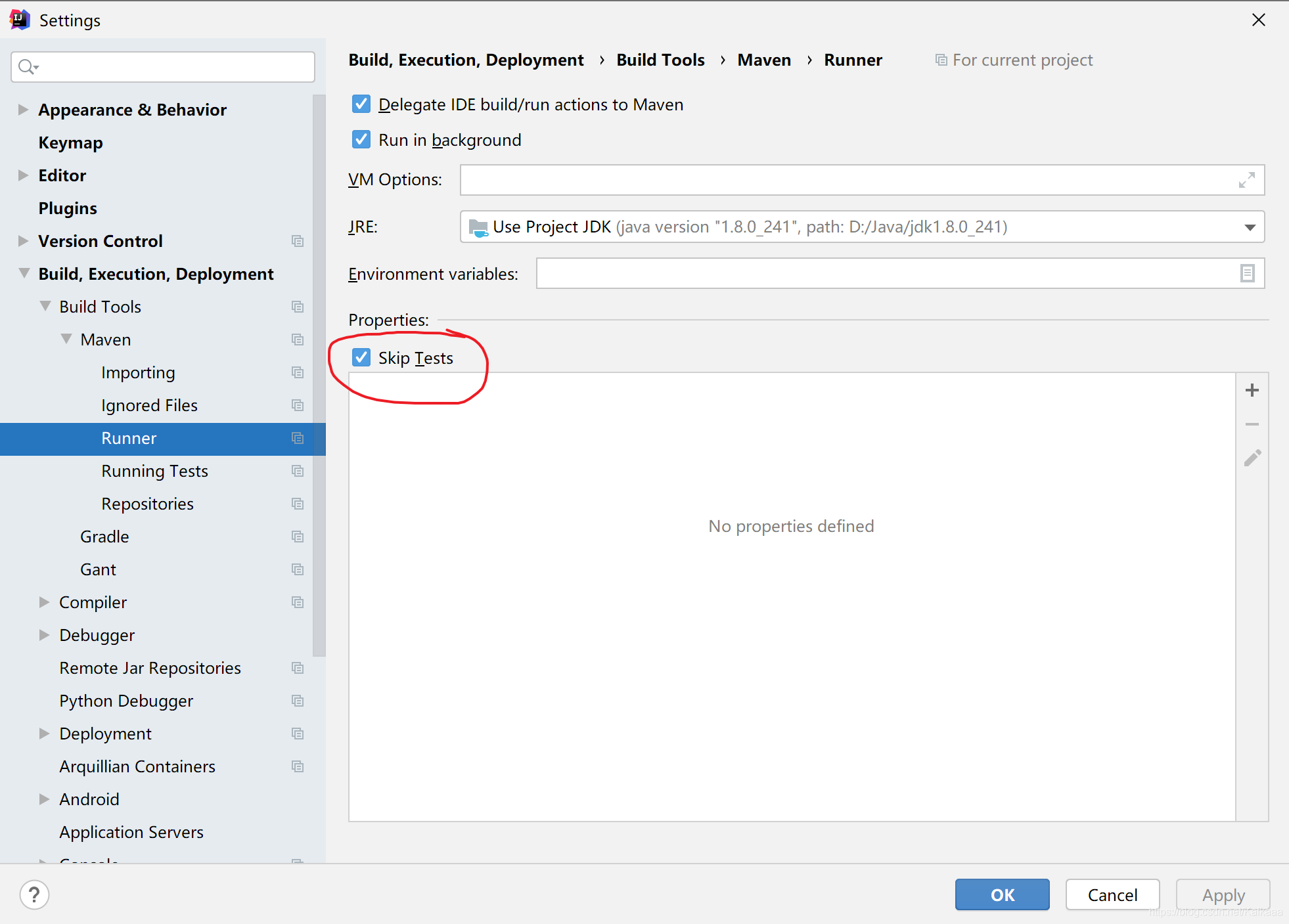
Task: Select Running Tests settings page
Action: point(154,471)
